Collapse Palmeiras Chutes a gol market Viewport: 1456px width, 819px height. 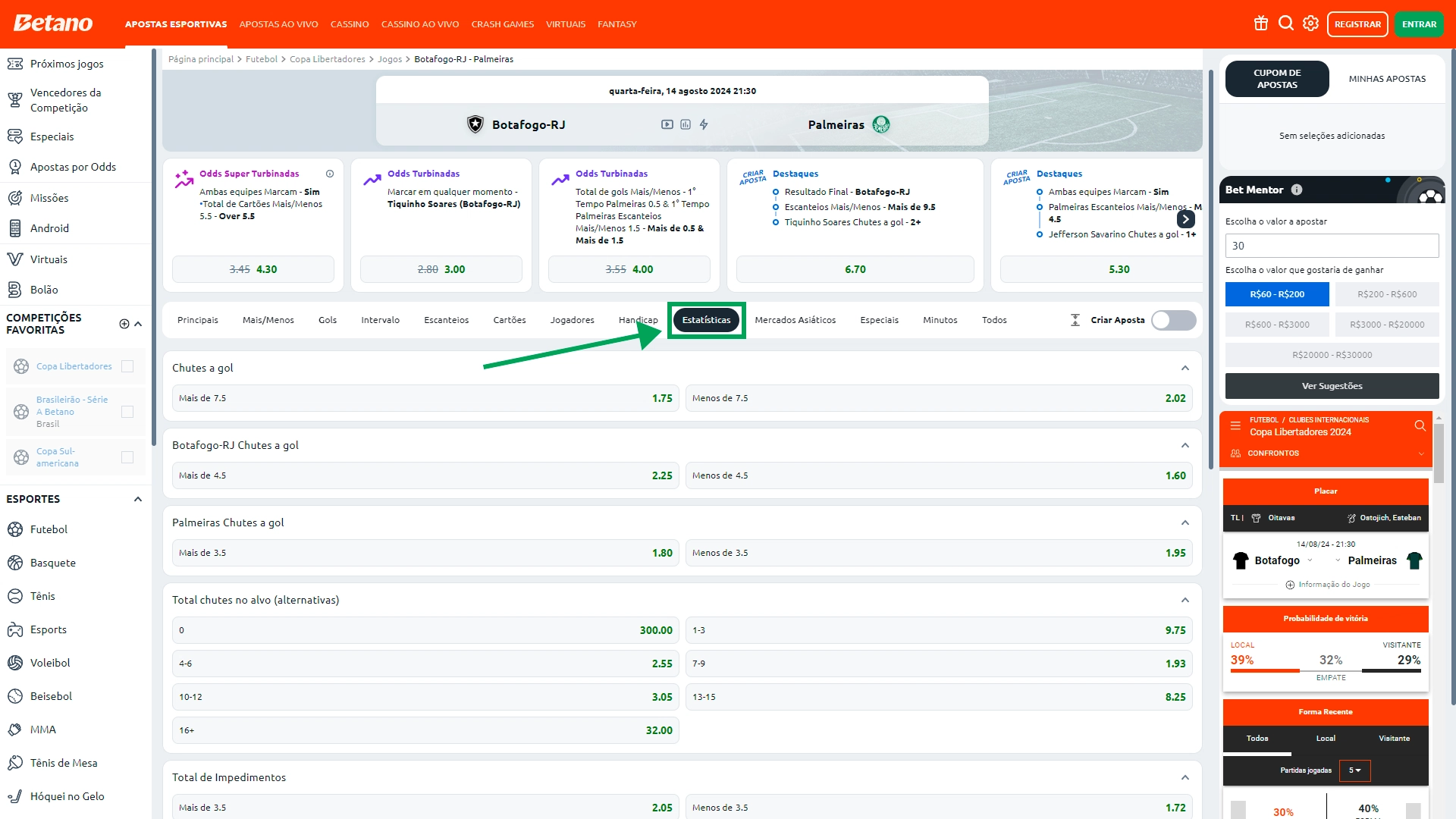click(1185, 522)
